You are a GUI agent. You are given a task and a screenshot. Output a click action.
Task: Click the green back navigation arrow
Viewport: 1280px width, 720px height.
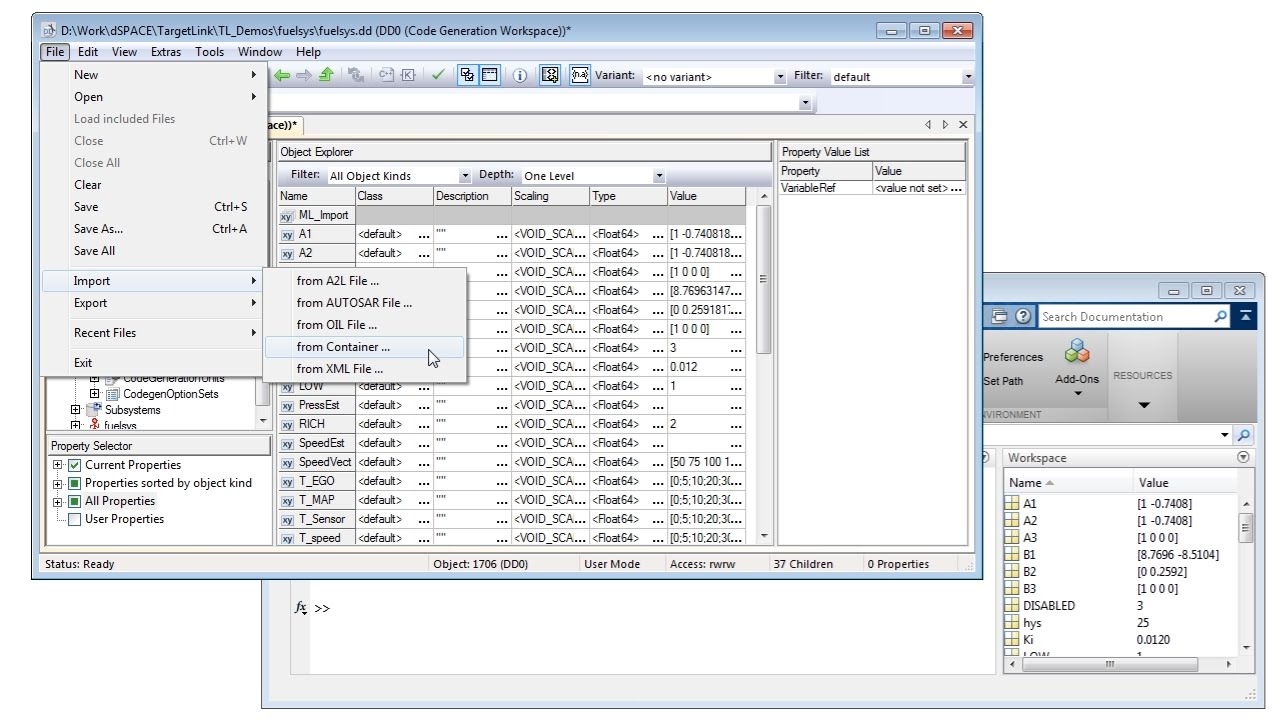[x=283, y=75]
